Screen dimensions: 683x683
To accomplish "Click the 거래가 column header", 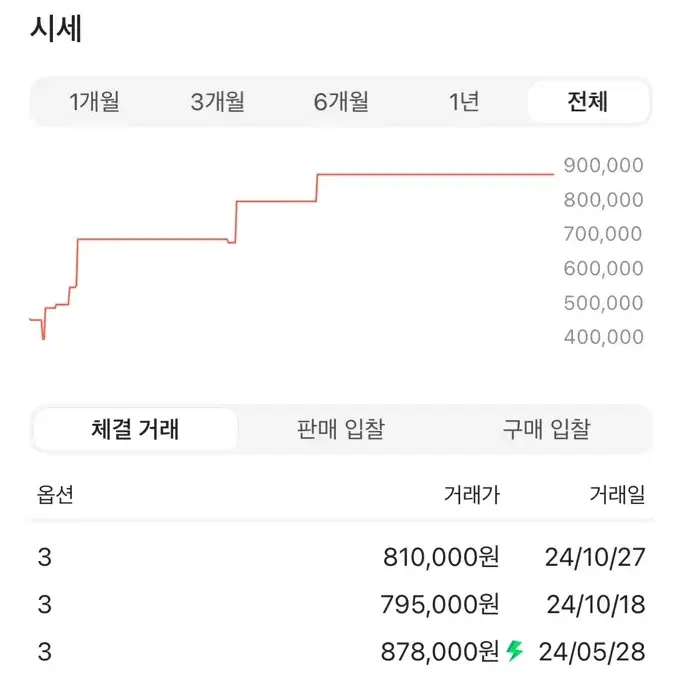I will pos(472,495).
